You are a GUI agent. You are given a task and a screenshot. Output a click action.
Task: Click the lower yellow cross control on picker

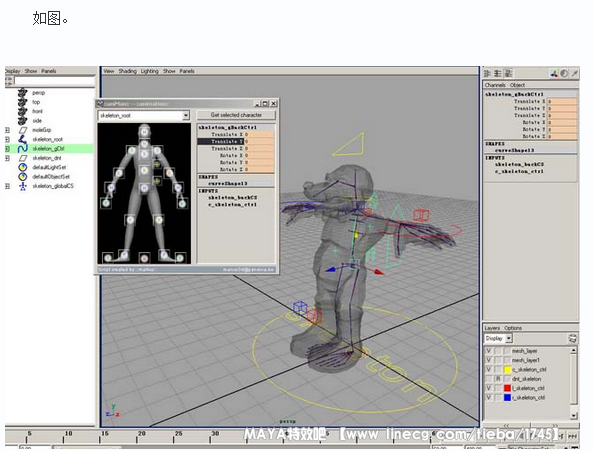point(157,181)
